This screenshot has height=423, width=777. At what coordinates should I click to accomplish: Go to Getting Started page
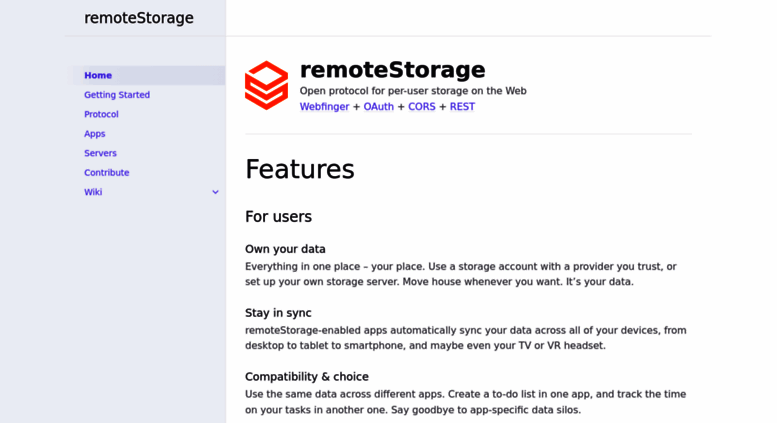pos(117,95)
